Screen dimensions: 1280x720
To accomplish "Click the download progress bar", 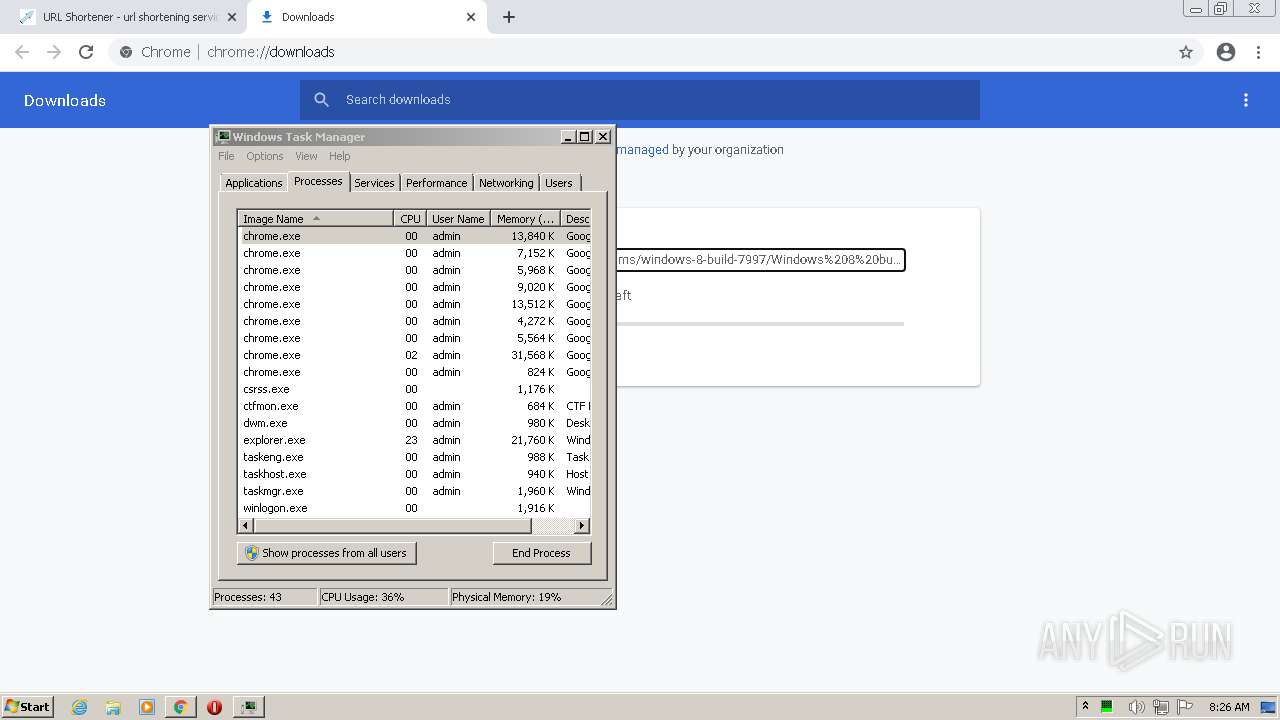I will 760,324.
